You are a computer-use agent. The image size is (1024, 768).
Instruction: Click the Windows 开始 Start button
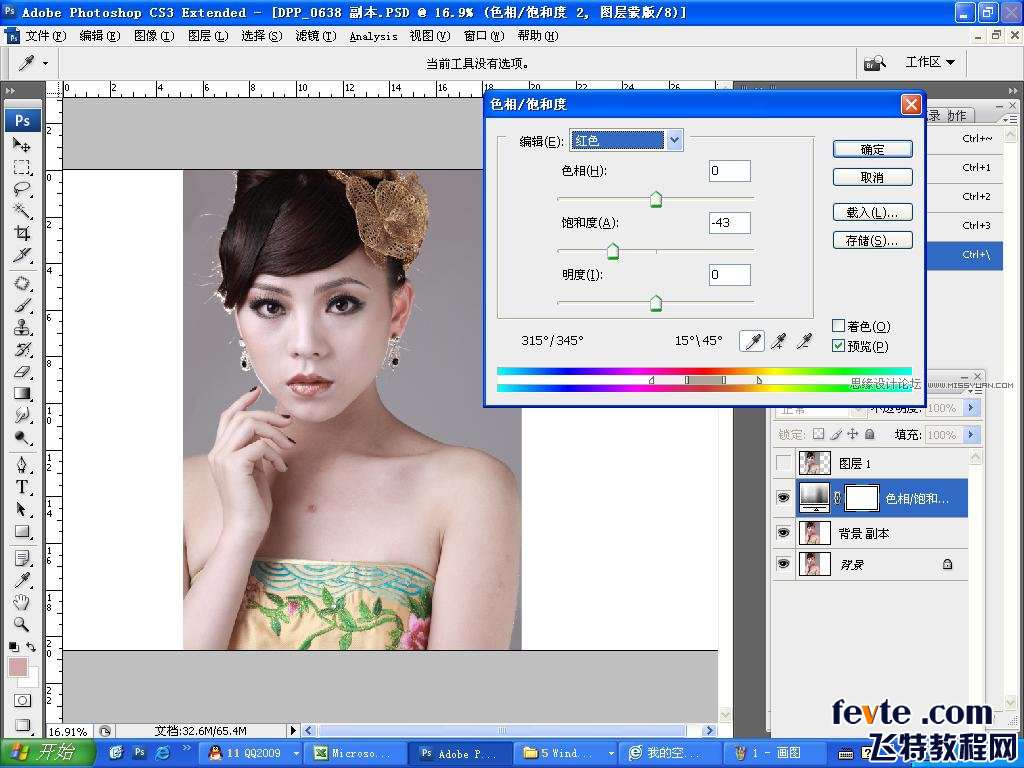point(47,753)
